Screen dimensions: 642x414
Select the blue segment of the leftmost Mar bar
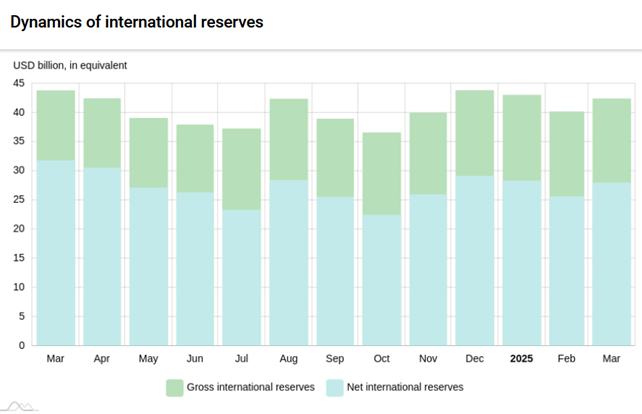pos(56,252)
